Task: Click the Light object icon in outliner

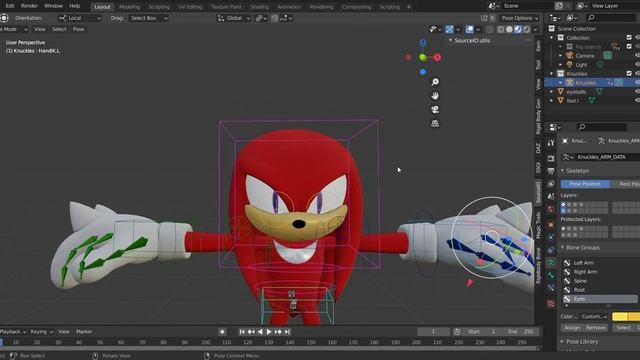Action: pyautogui.click(x=569, y=64)
